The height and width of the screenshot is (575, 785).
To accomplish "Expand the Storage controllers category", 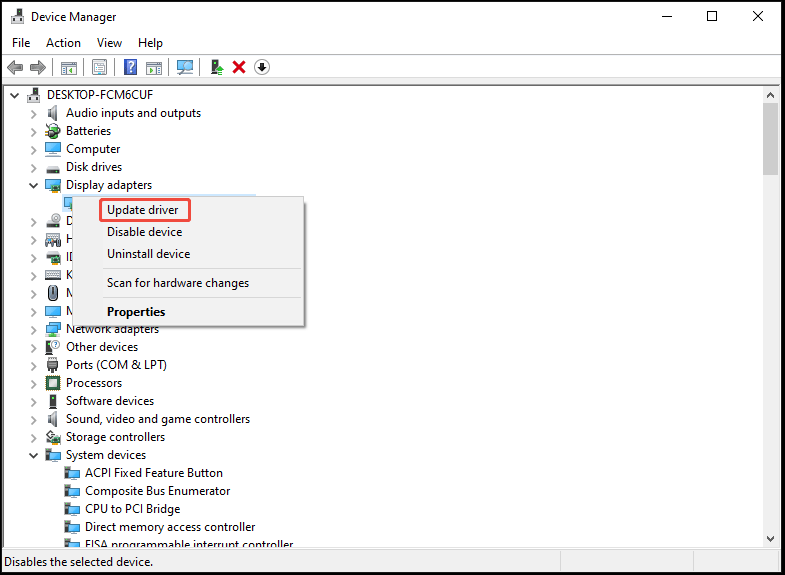I will coord(34,438).
